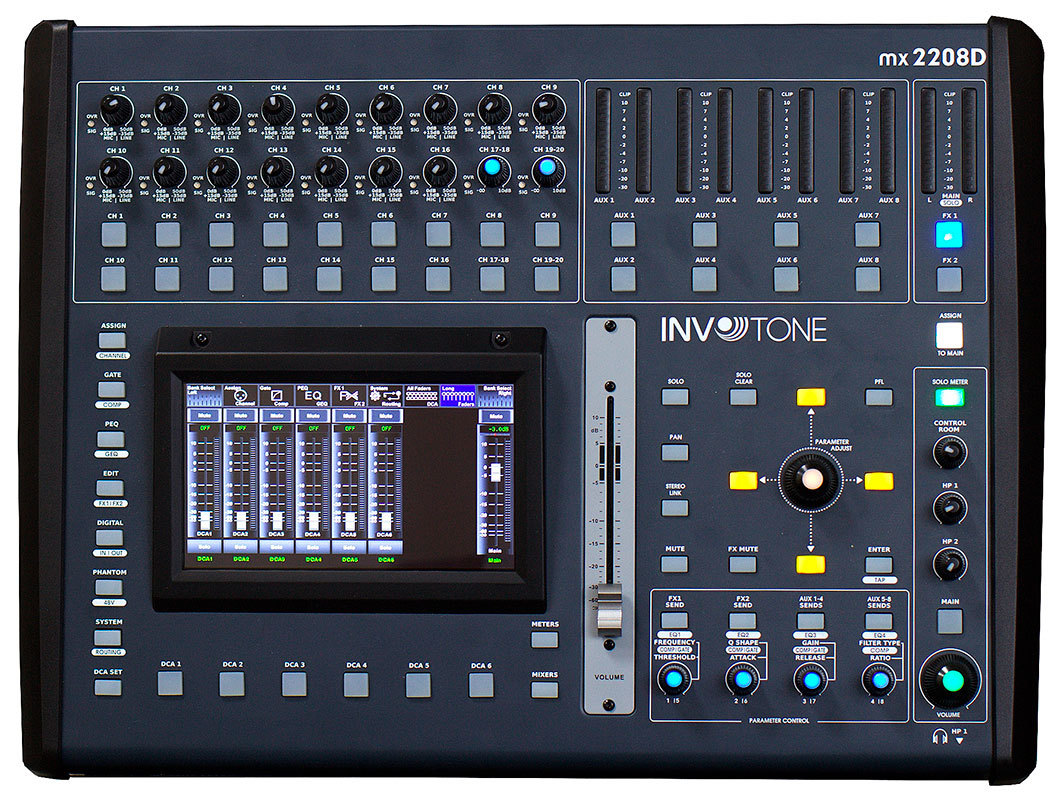Open the FX1/FX2 page on touchscreen
Image resolution: width=1064 pixels, height=800 pixels.
[x=347, y=396]
